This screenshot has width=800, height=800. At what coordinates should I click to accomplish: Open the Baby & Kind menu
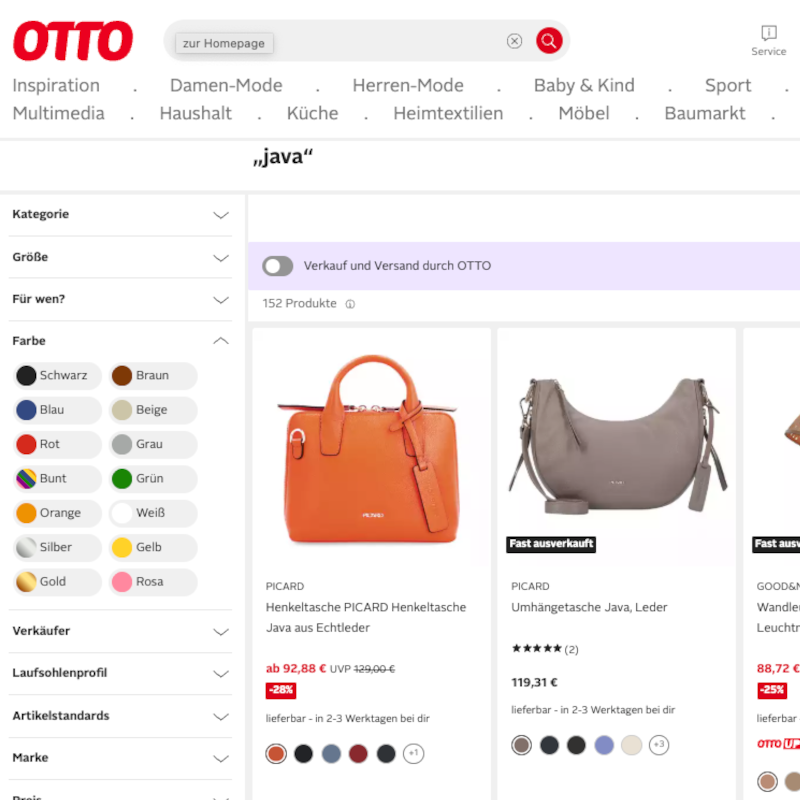click(x=584, y=85)
